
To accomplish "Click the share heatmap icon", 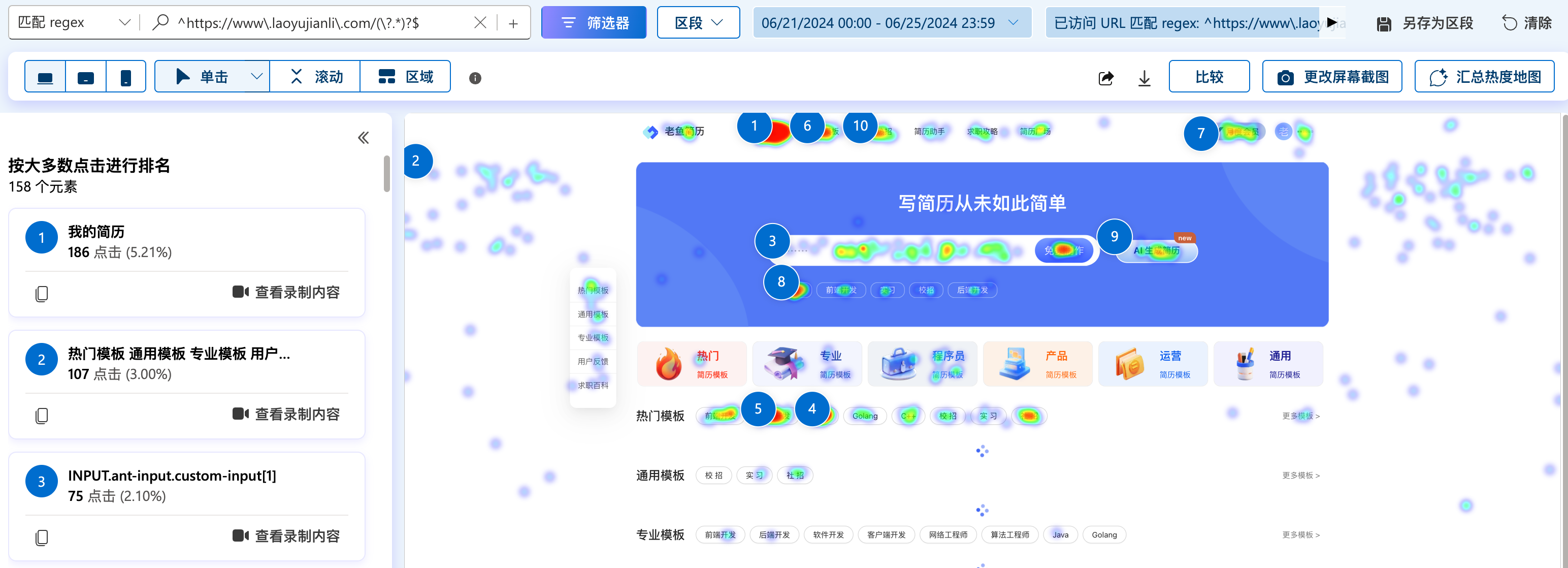I will 1105,78.
